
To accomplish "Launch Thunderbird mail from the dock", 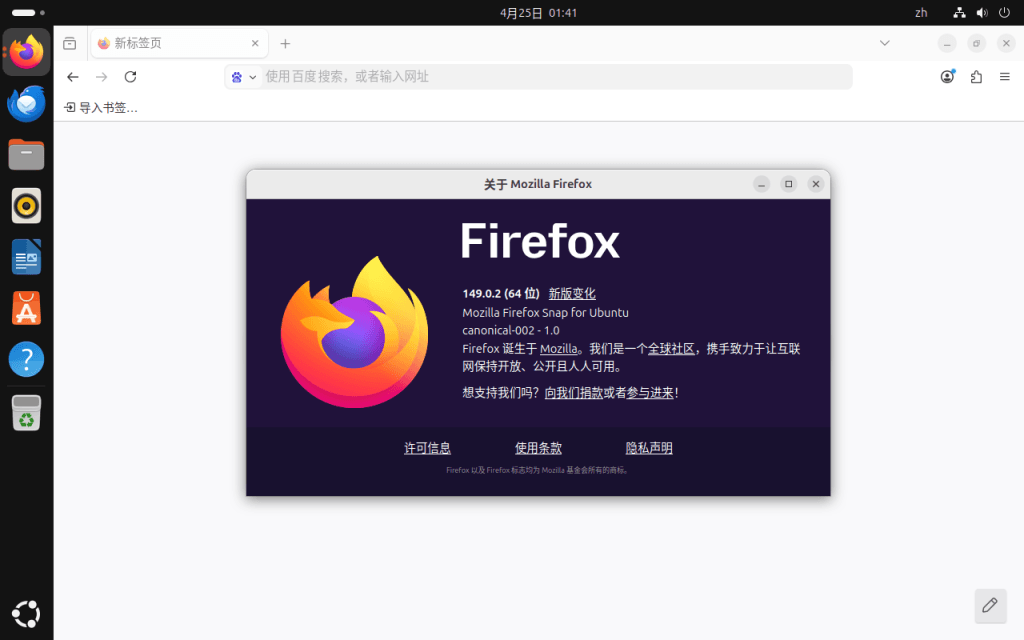I will pyautogui.click(x=27, y=103).
